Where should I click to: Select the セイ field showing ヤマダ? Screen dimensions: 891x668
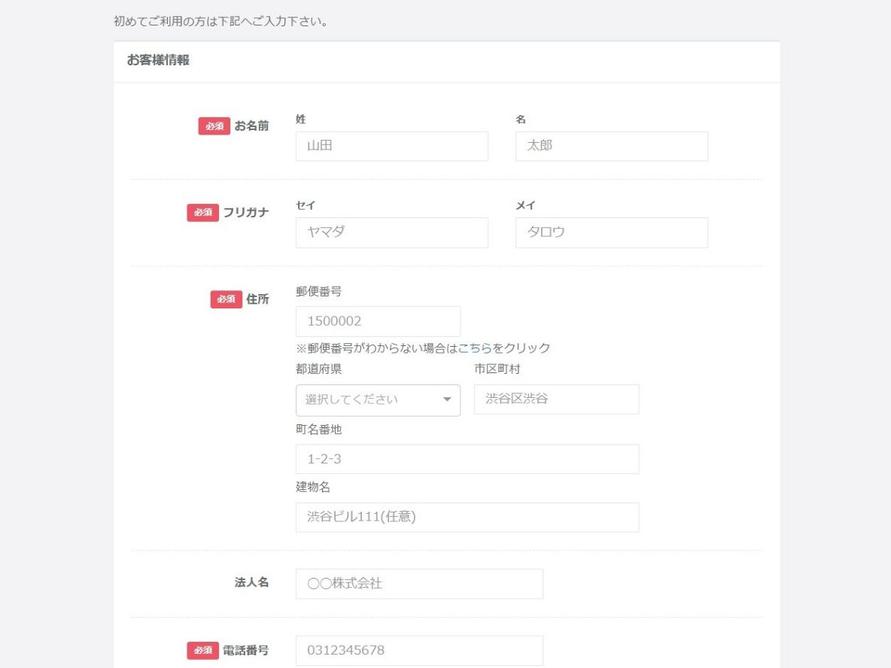pyautogui.click(x=392, y=233)
